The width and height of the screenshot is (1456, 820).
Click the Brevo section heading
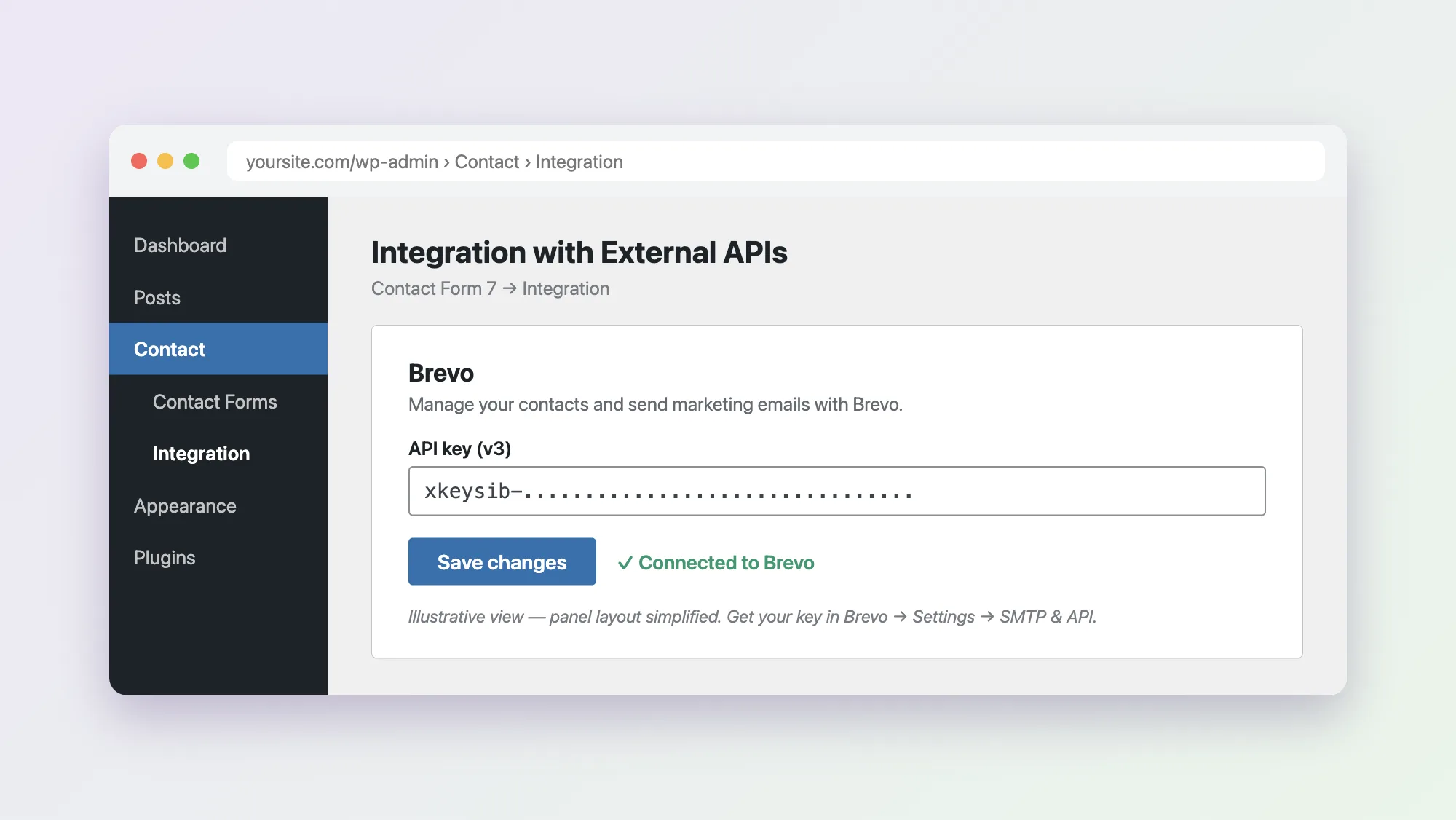440,373
